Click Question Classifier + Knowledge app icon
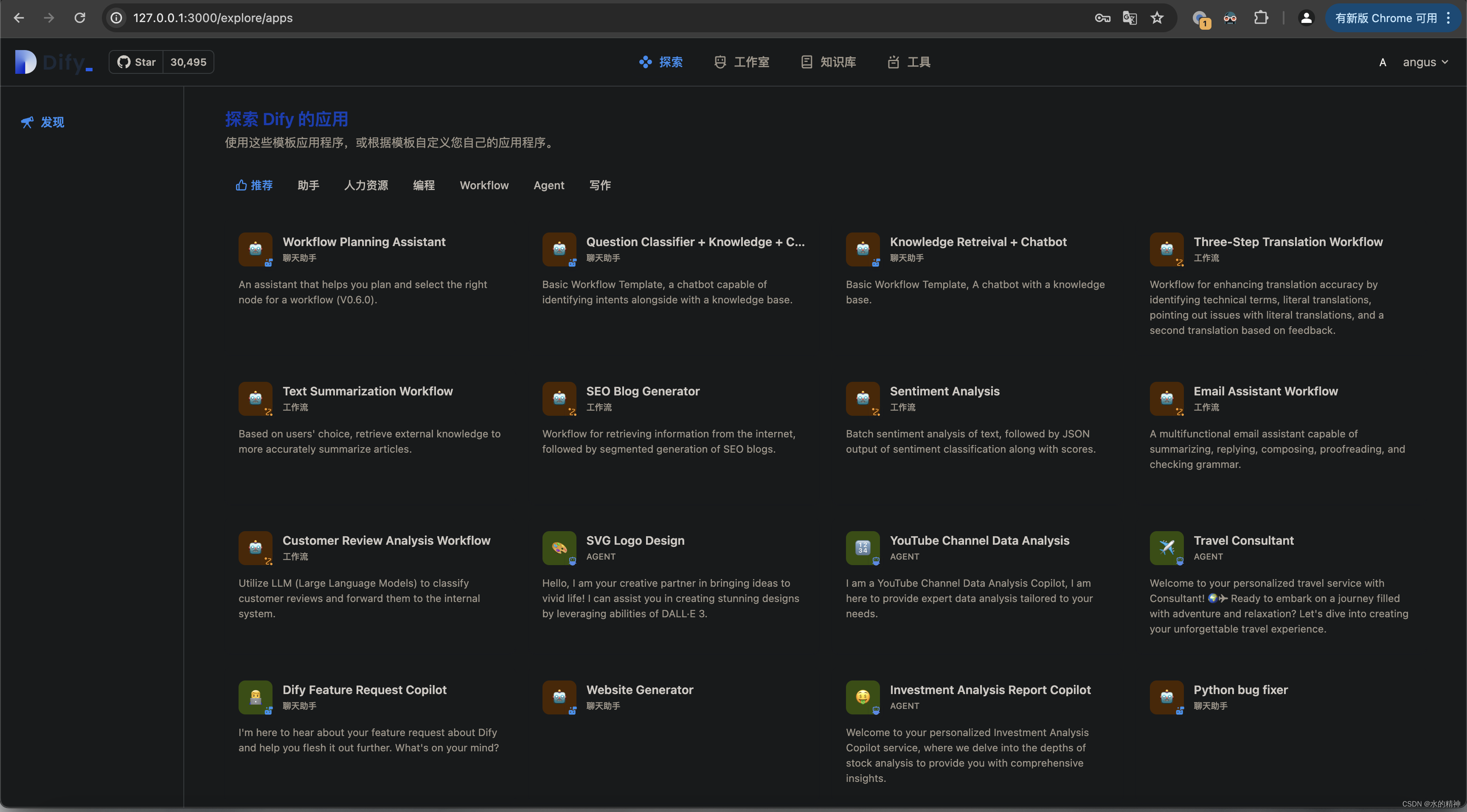The width and height of the screenshot is (1467, 812). click(x=559, y=249)
